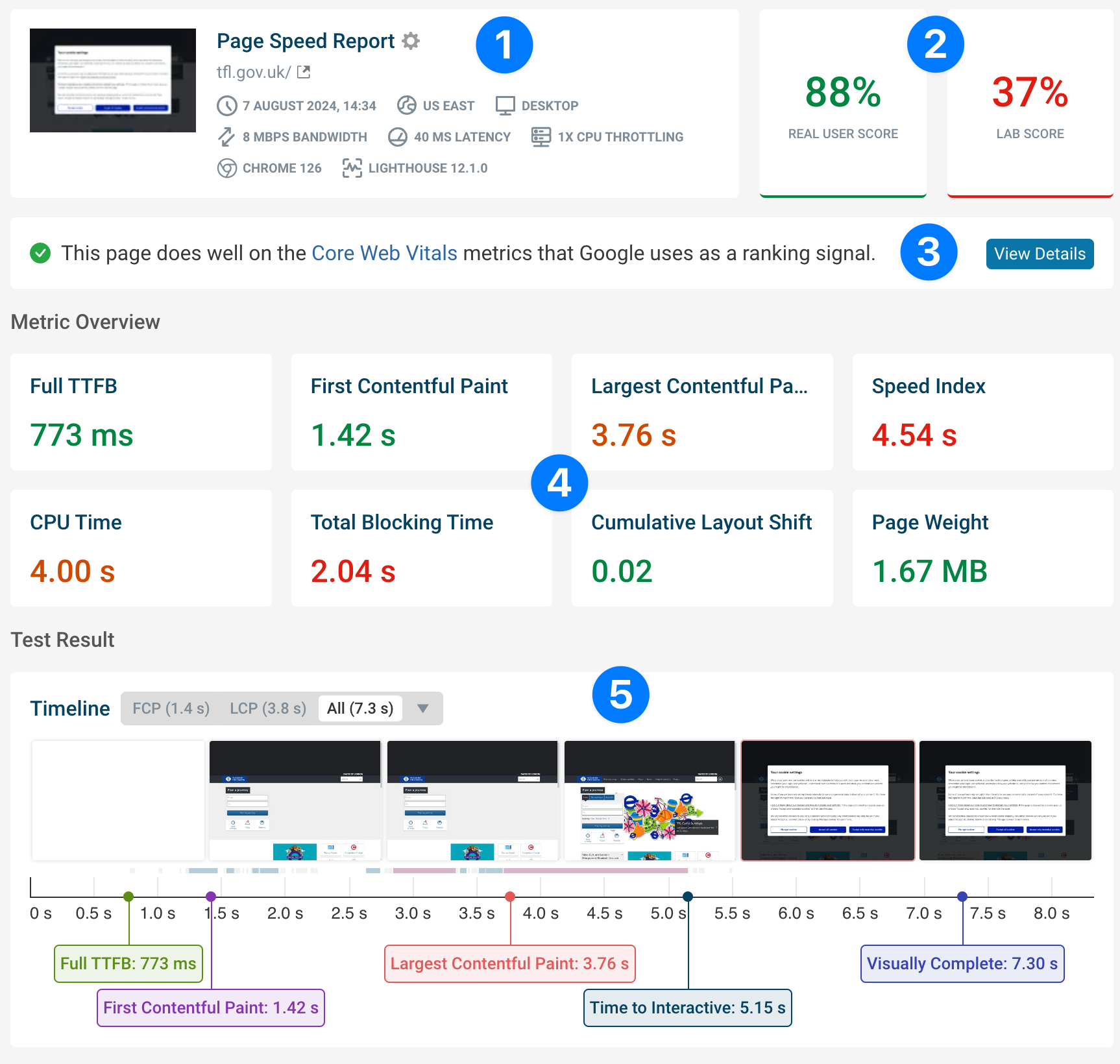
Task: Click the blue Visually Complete dot
Action: coord(962,897)
